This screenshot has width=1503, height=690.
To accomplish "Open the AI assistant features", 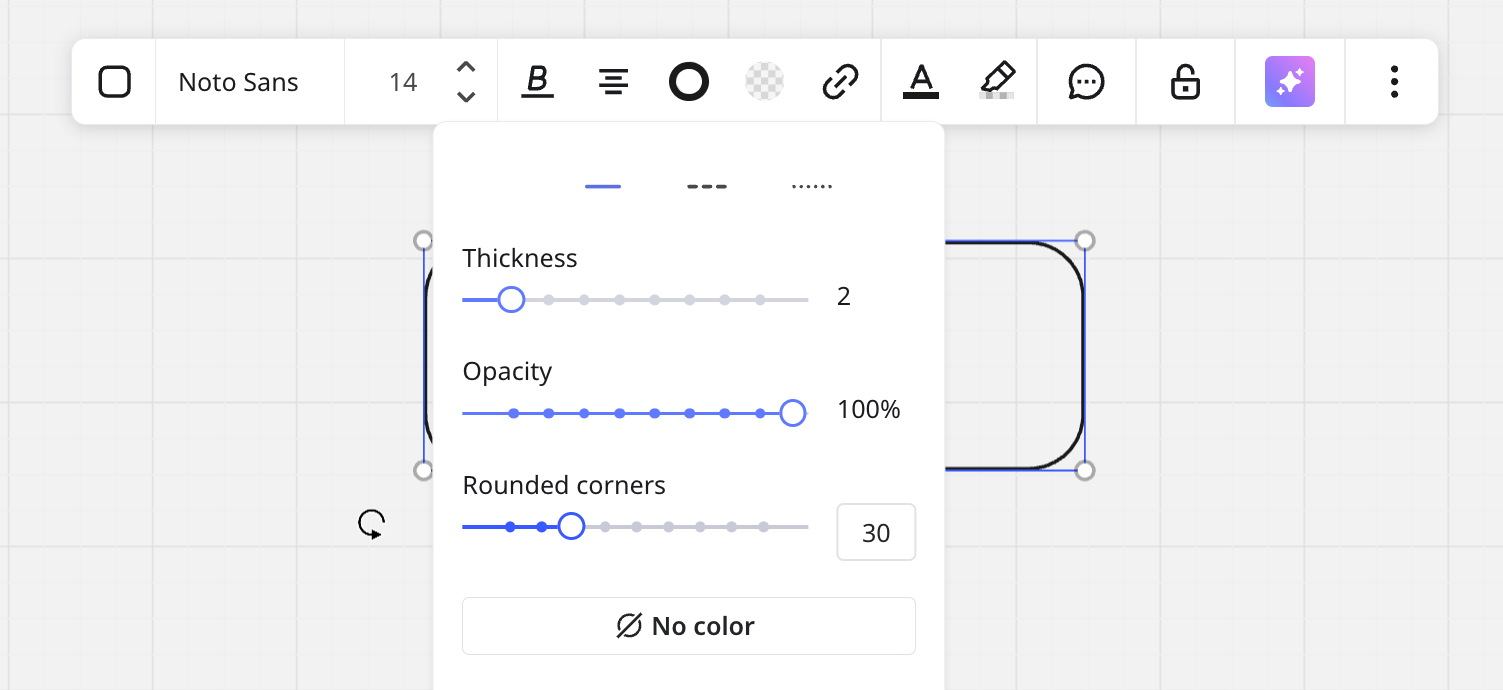I will tap(1289, 81).
